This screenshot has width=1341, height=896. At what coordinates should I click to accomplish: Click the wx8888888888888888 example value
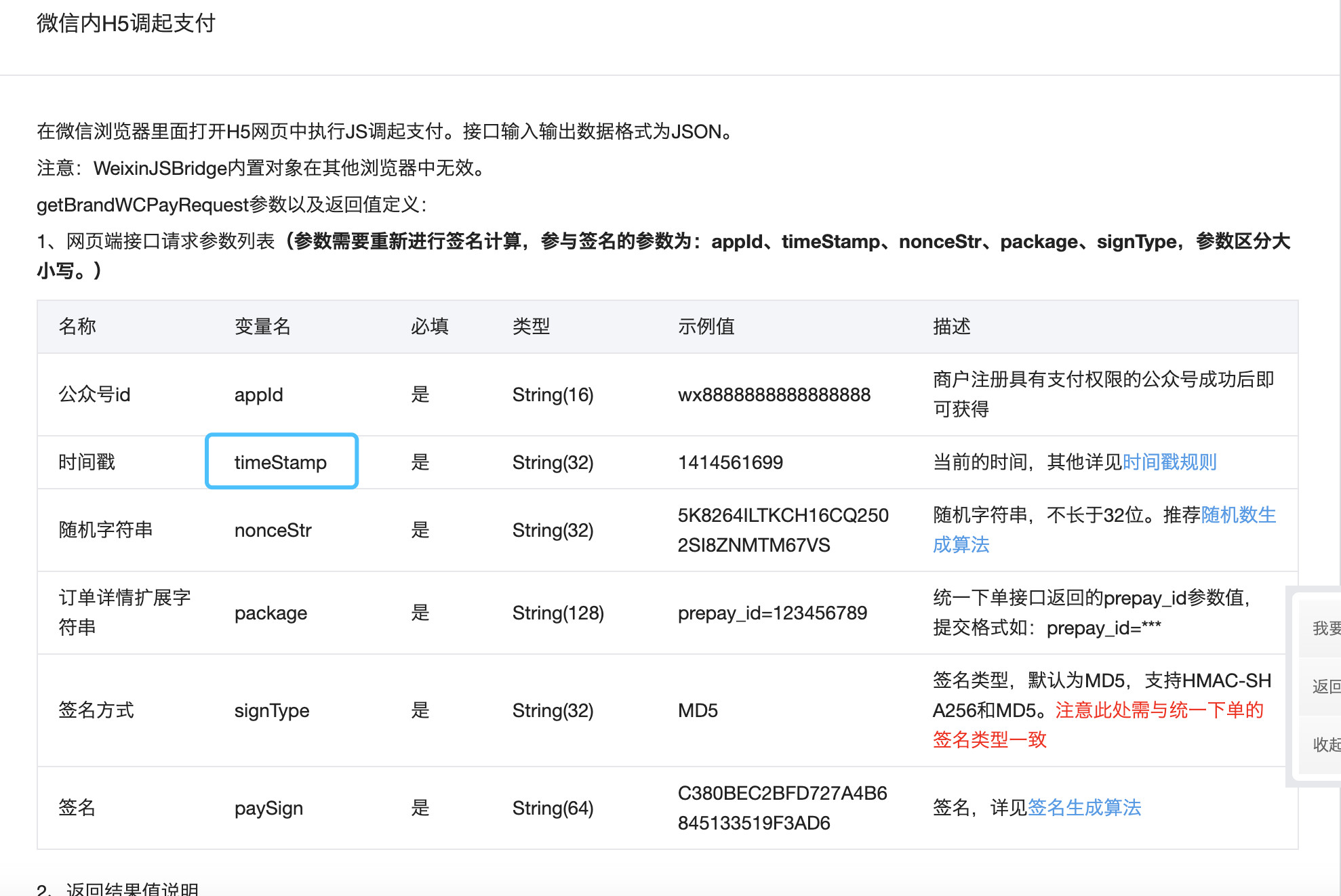click(774, 394)
